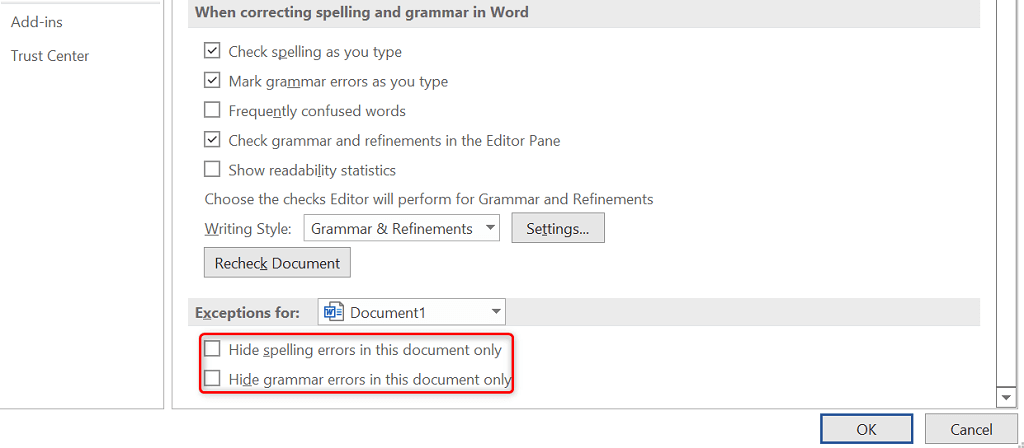Viewport: 1024px width, 448px height.
Task: Enable Check spelling as you type
Action: pos(212,52)
